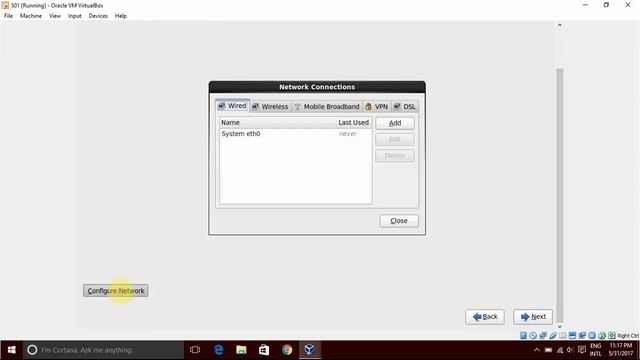Proceed with the Next button
Image resolution: width=640 pixels, height=360 pixels.
533,317
